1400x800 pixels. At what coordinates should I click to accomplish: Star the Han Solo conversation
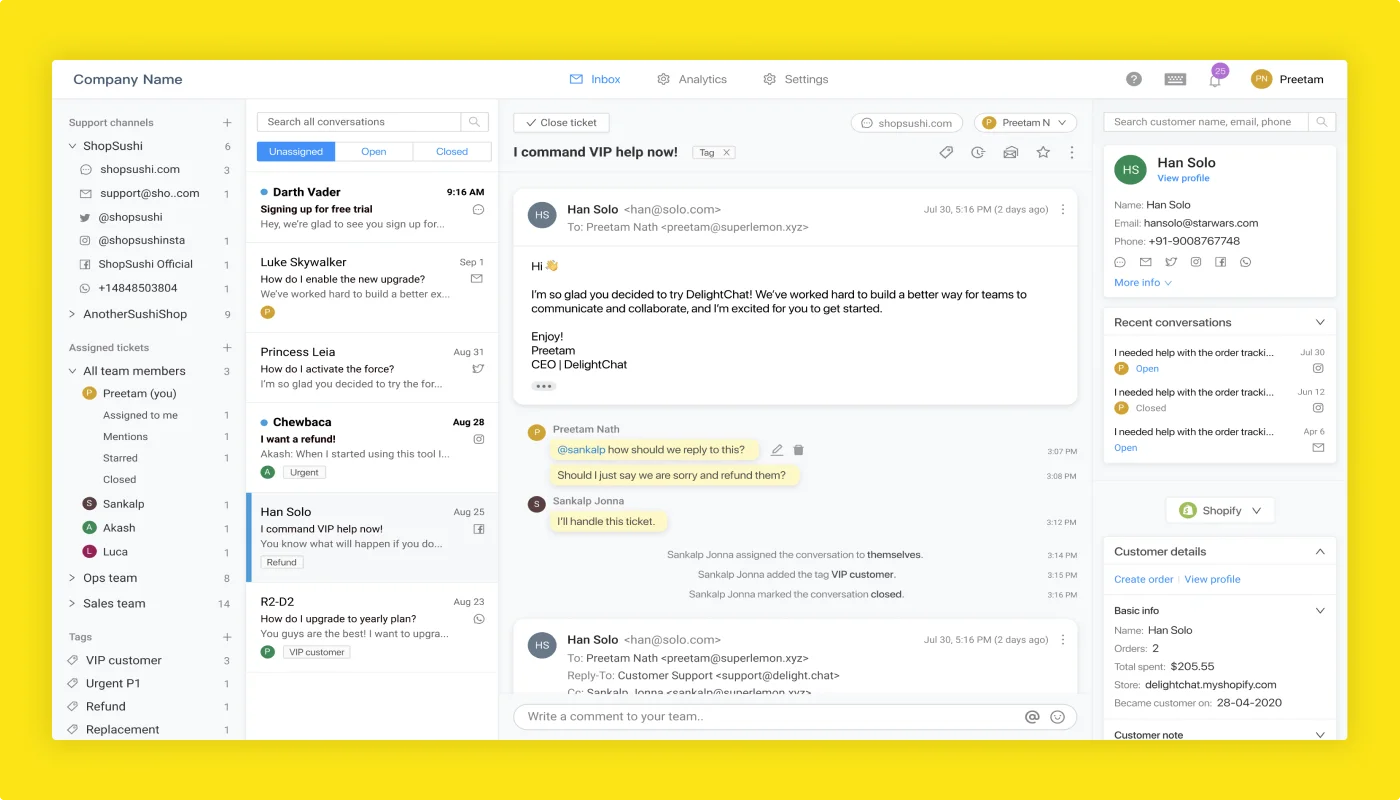[1043, 152]
